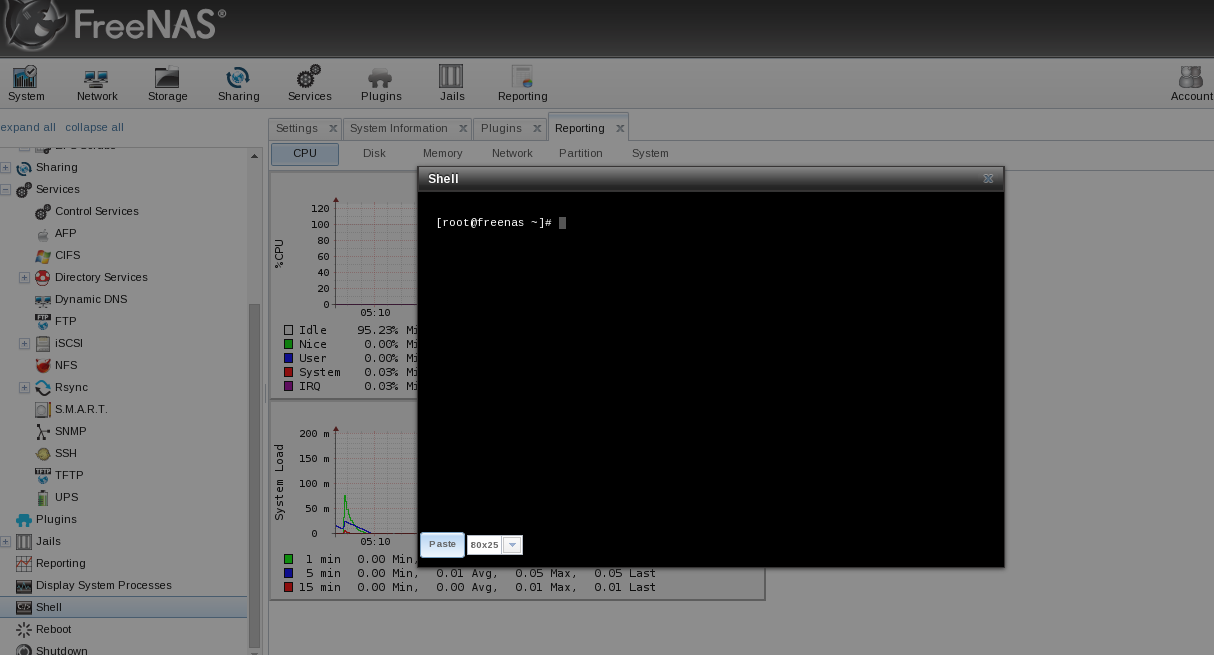This screenshot has height=655, width=1214.
Task: Expand the Directory Services node
Action: pyautogui.click(x=25, y=277)
